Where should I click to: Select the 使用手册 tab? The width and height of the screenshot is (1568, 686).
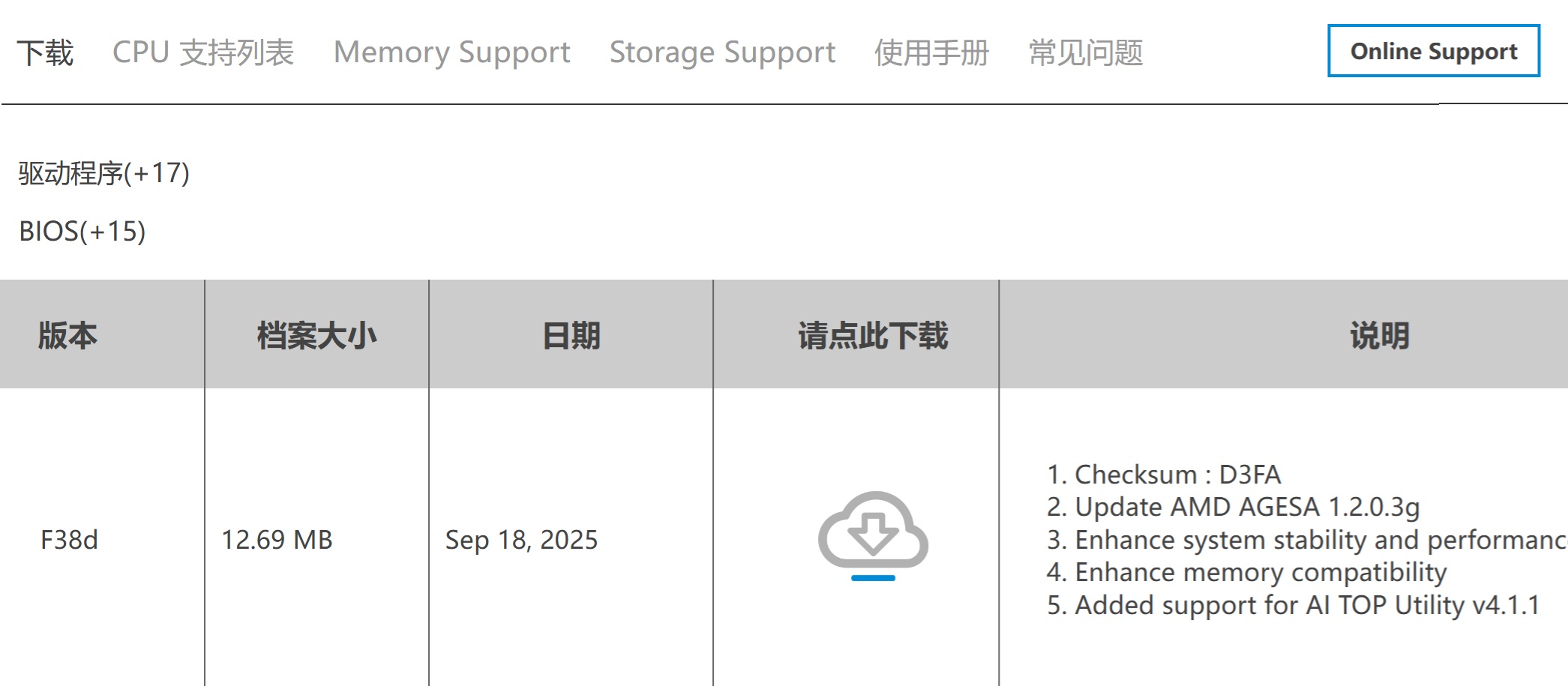click(931, 51)
